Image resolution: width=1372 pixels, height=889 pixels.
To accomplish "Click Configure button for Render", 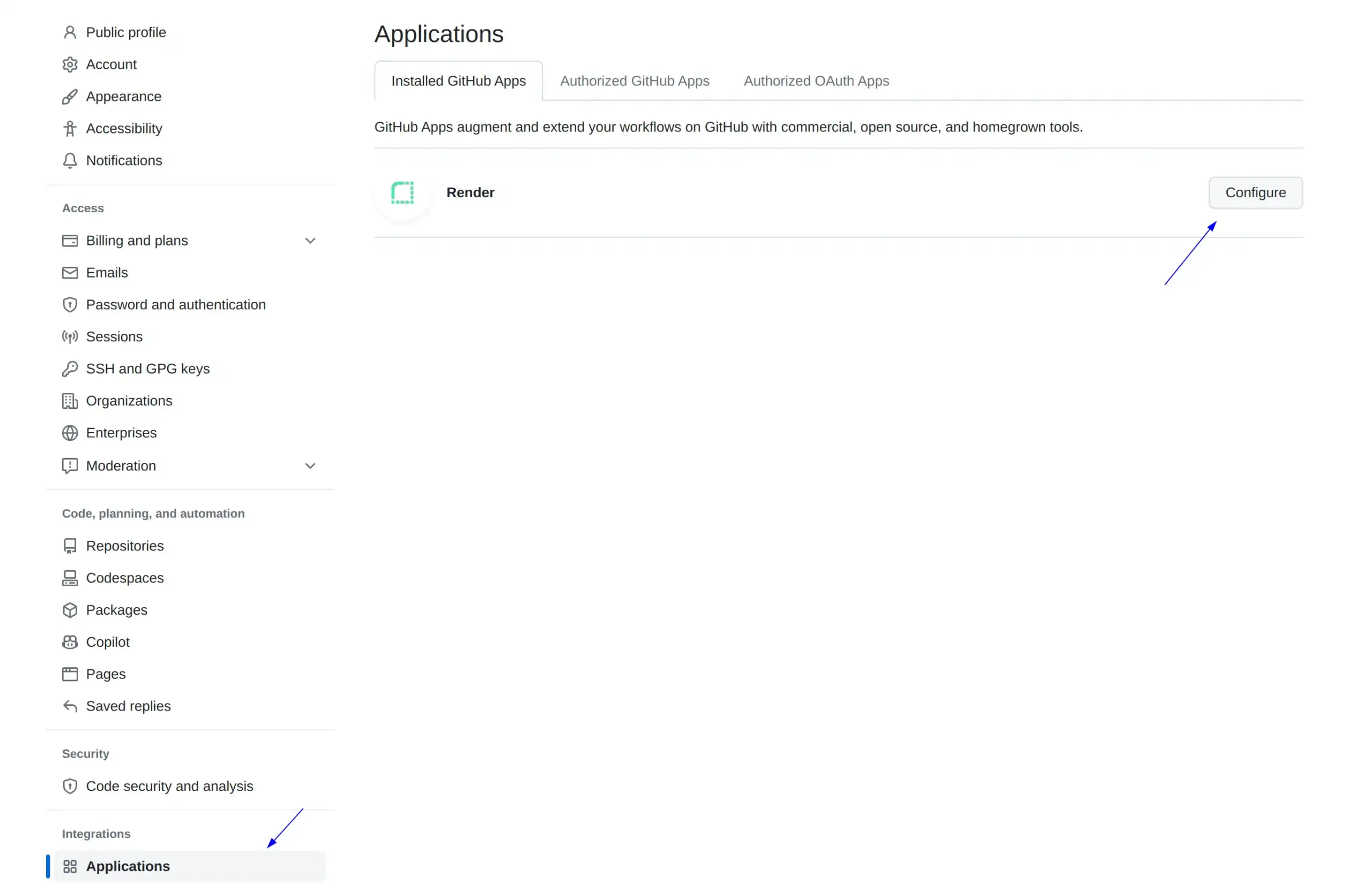I will coord(1255,192).
